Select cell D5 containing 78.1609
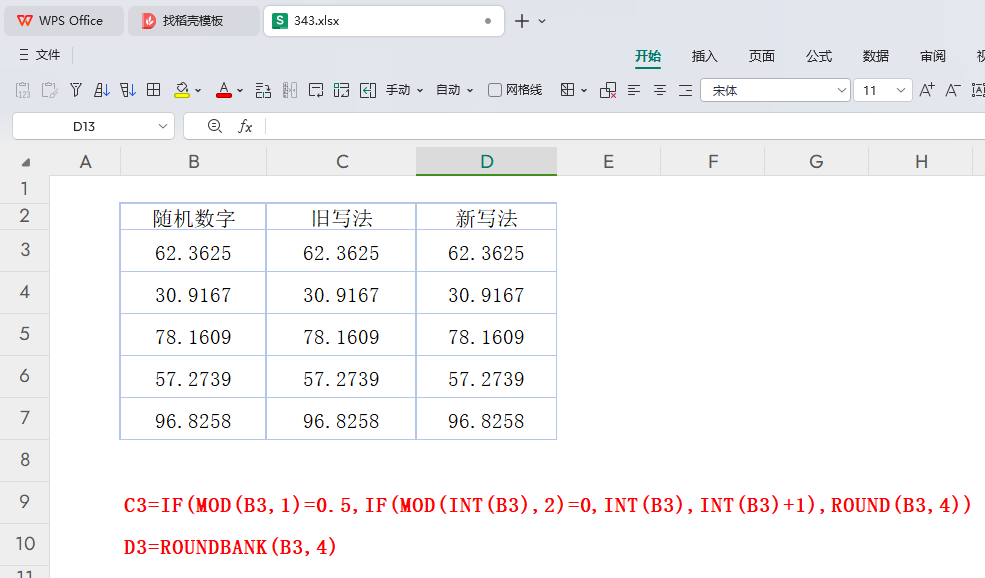Image resolution: width=985 pixels, height=578 pixels. tap(486, 337)
